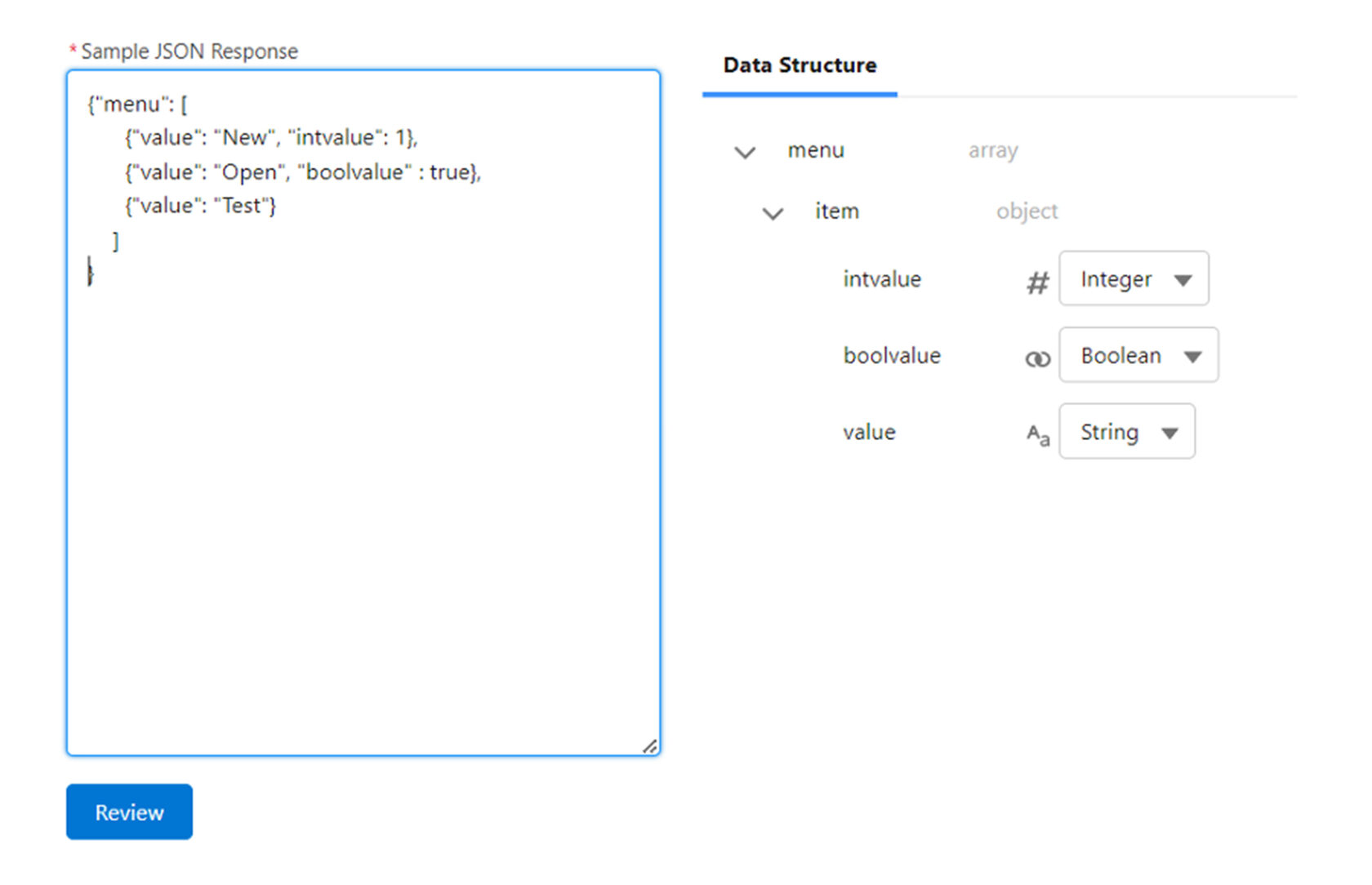Click the boolvalue field name
1372x885 pixels.
892,355
